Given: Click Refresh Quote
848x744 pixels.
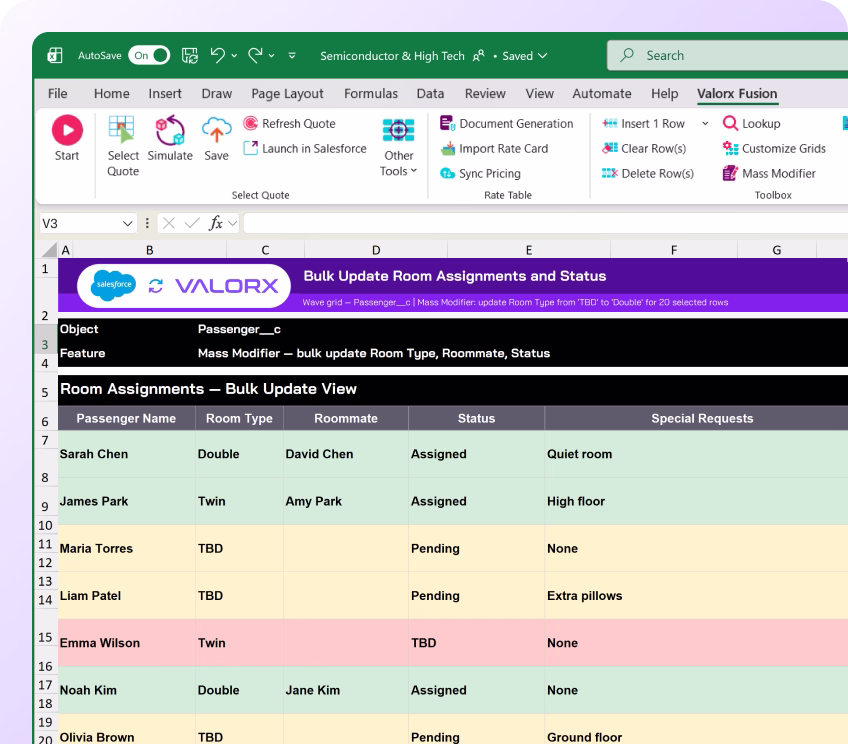Looking at the screenshot, I should pyautogui.click(x=289, y=123).
